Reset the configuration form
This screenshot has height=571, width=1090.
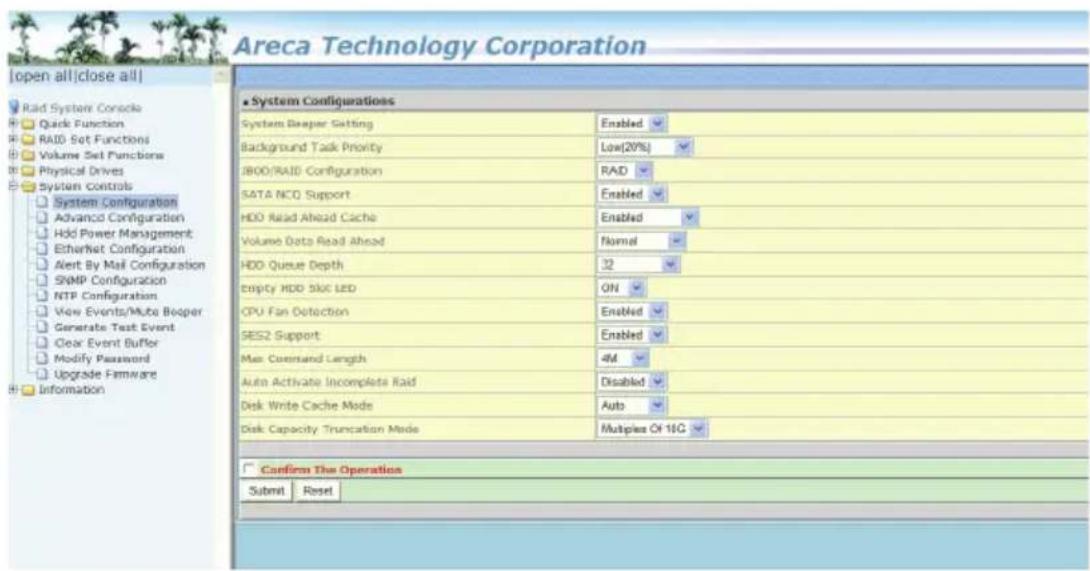point(318,491)
